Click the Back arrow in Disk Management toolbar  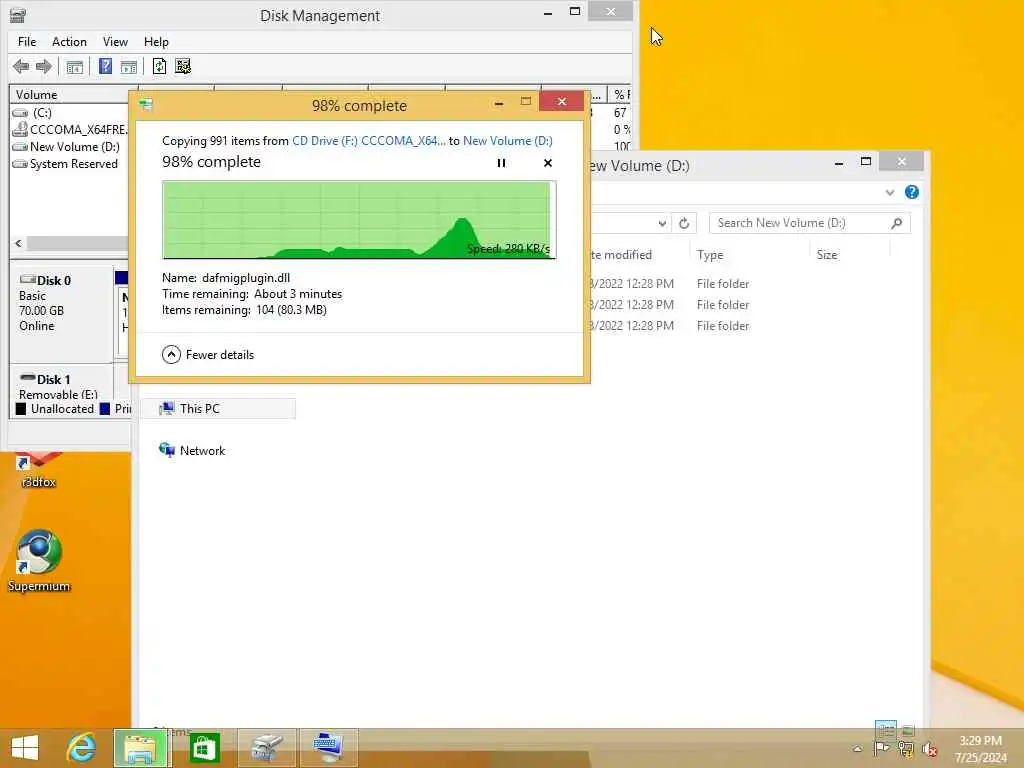click(x=21, y=67)
